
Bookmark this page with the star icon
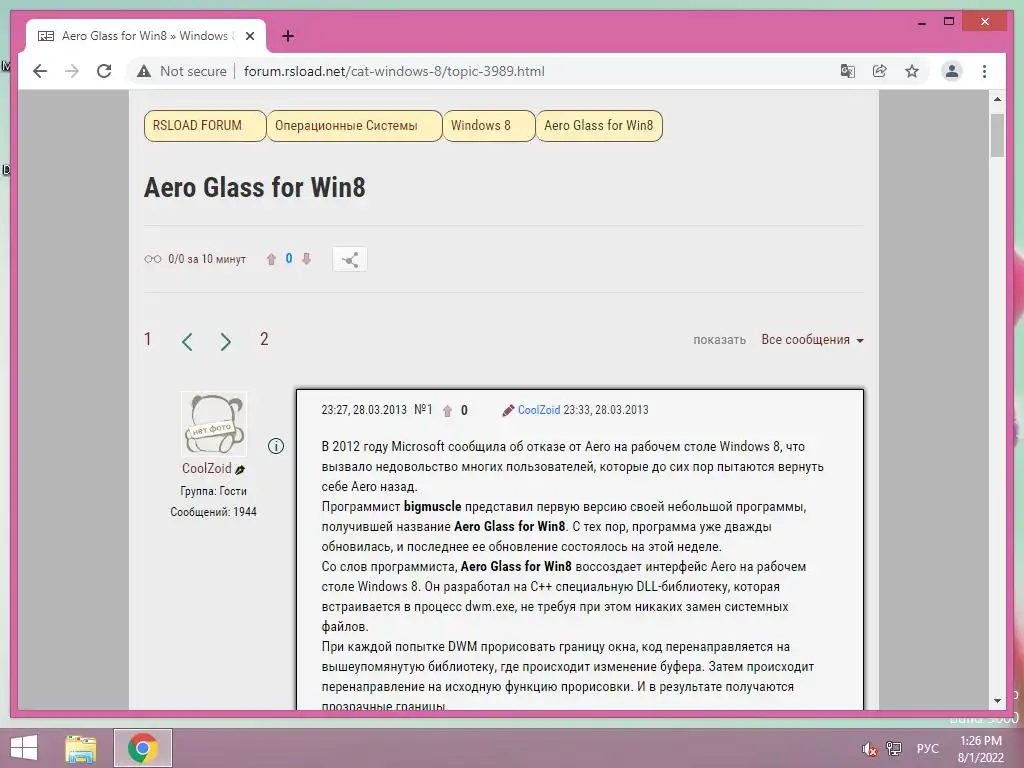[912, 71]
